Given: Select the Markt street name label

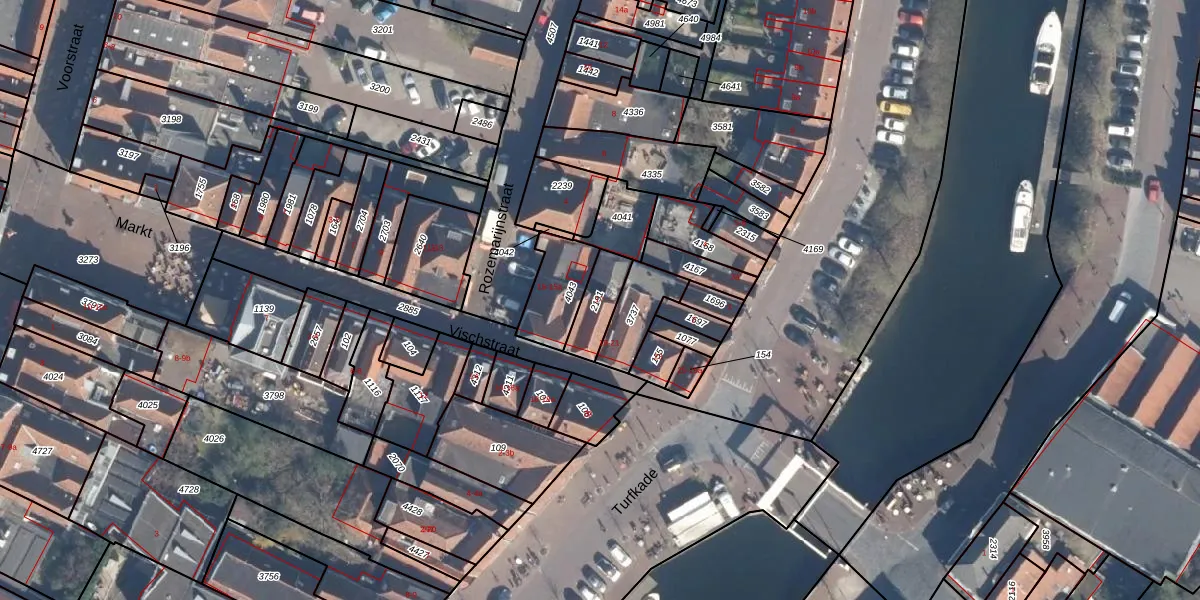Looking at the screenshot, I should coord(133,226).
